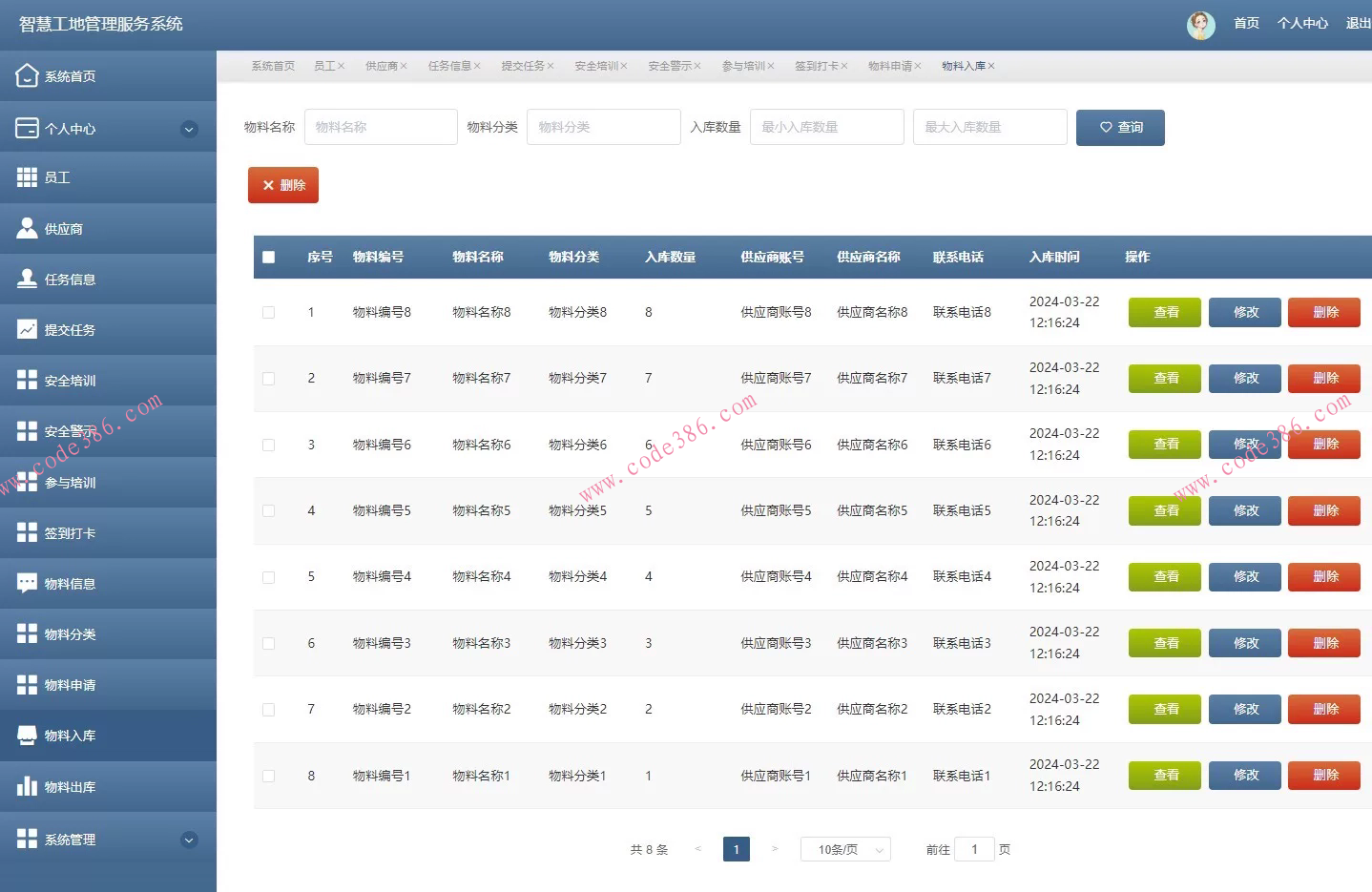Check the checkbox for row 1
Image resolution: width=1372 pixels, height=892 pixels.
268,312
